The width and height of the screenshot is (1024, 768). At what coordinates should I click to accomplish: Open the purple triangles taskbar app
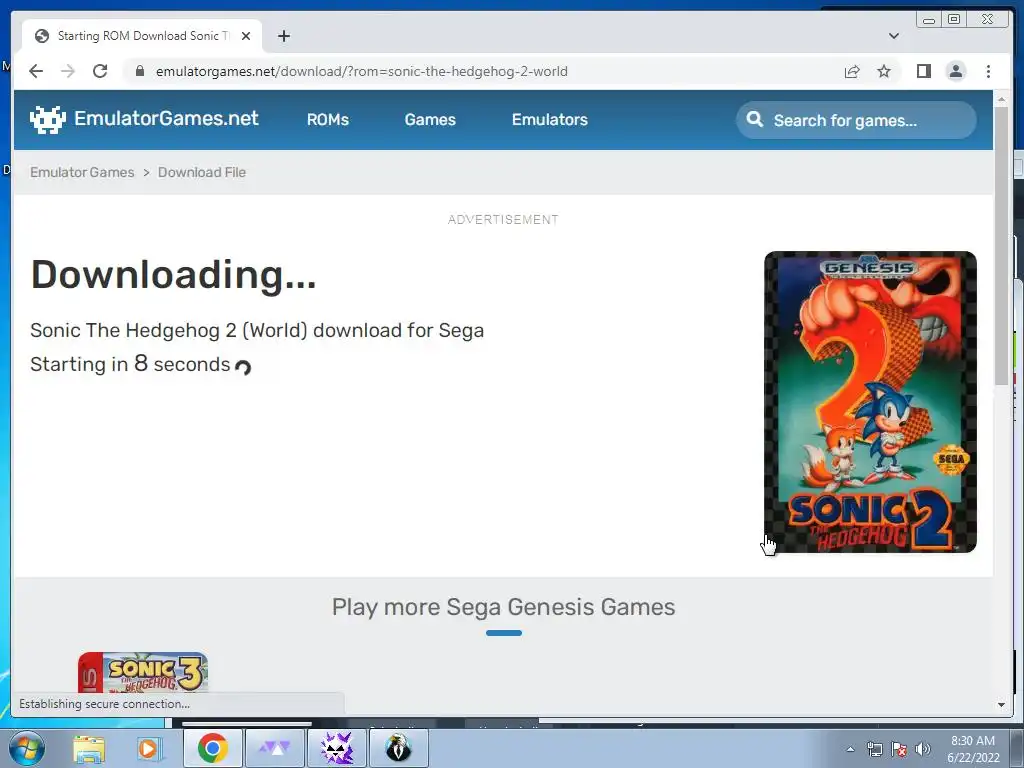coord(275,748)
